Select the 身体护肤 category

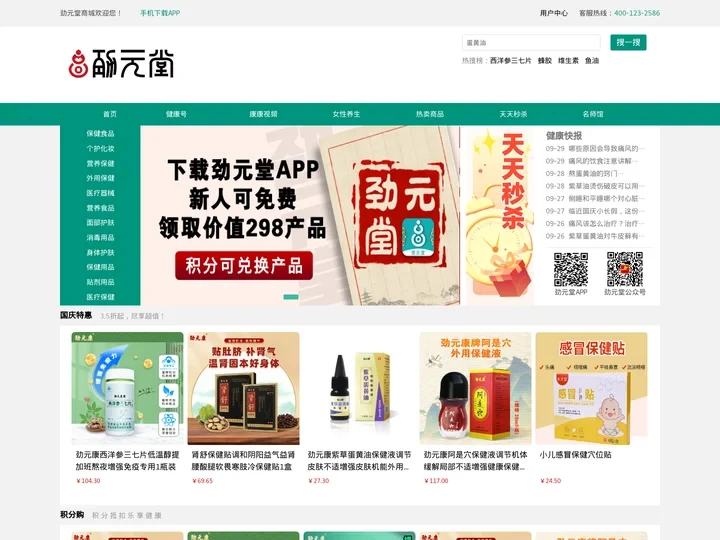[x=100, y=253]
